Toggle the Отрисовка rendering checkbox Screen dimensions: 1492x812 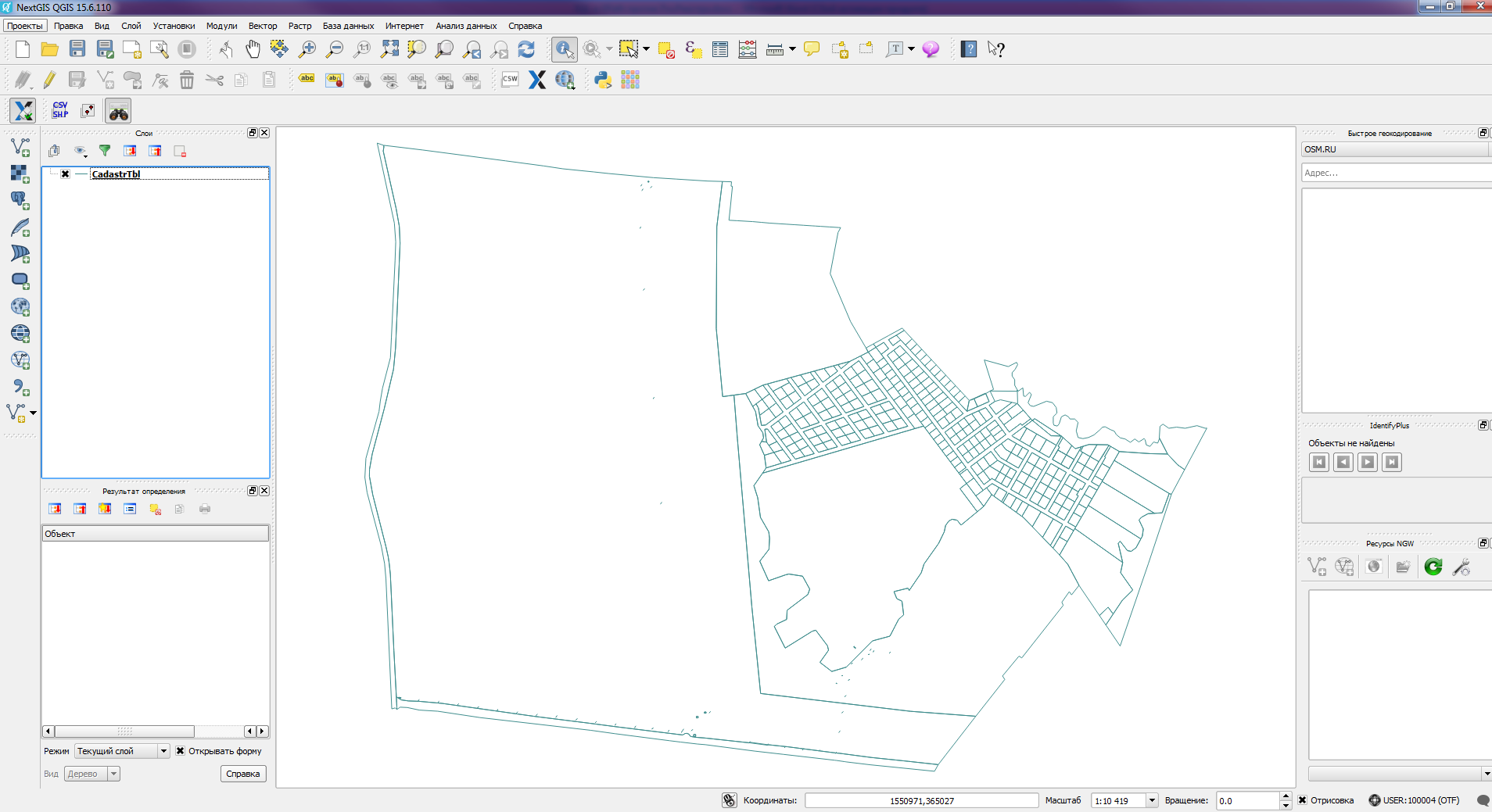[x=1302, y=800]
